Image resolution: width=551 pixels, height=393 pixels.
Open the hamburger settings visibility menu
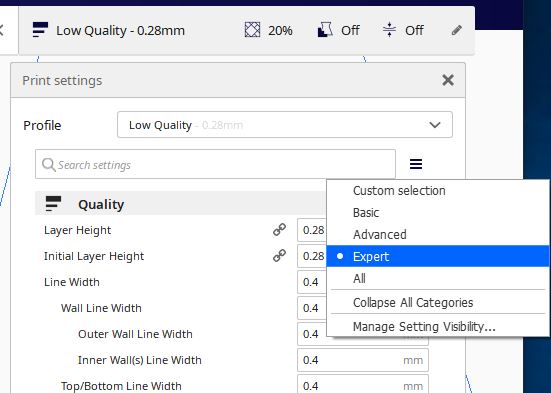point(416,164)
